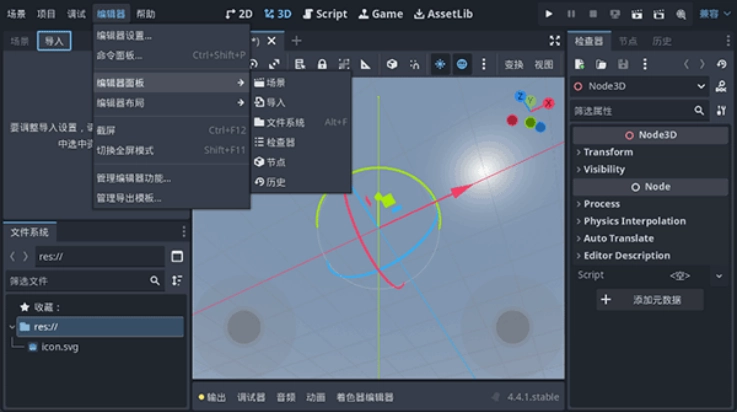The width and height of the screenshot is (737, 412).
Task: Click the 筛选文件 search field
Action: [x=76, y=281]
